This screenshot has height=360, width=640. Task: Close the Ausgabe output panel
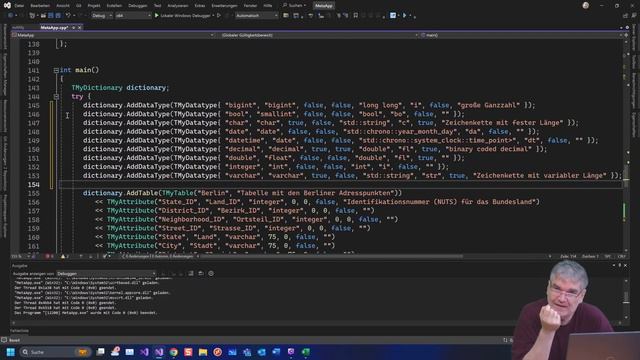(x=625, y=266)
